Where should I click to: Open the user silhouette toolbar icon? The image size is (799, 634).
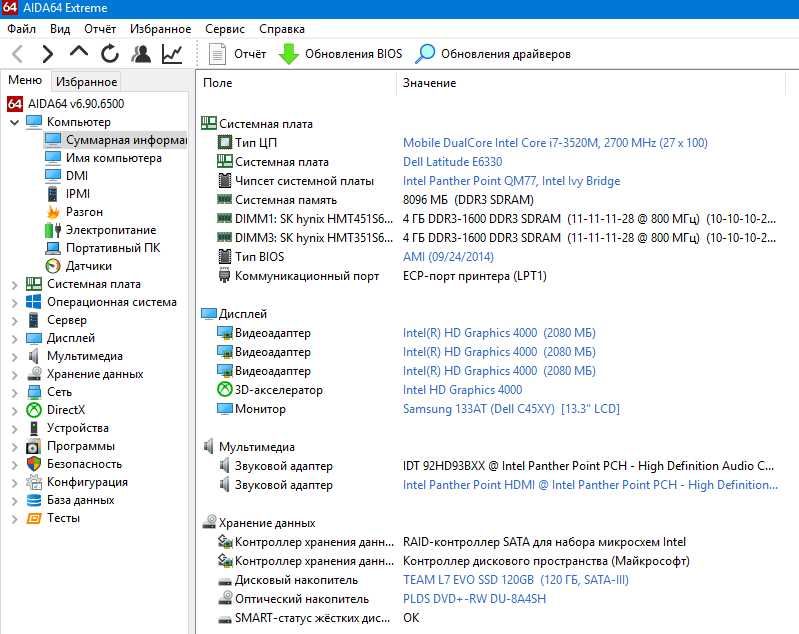(x=141, y=54)
